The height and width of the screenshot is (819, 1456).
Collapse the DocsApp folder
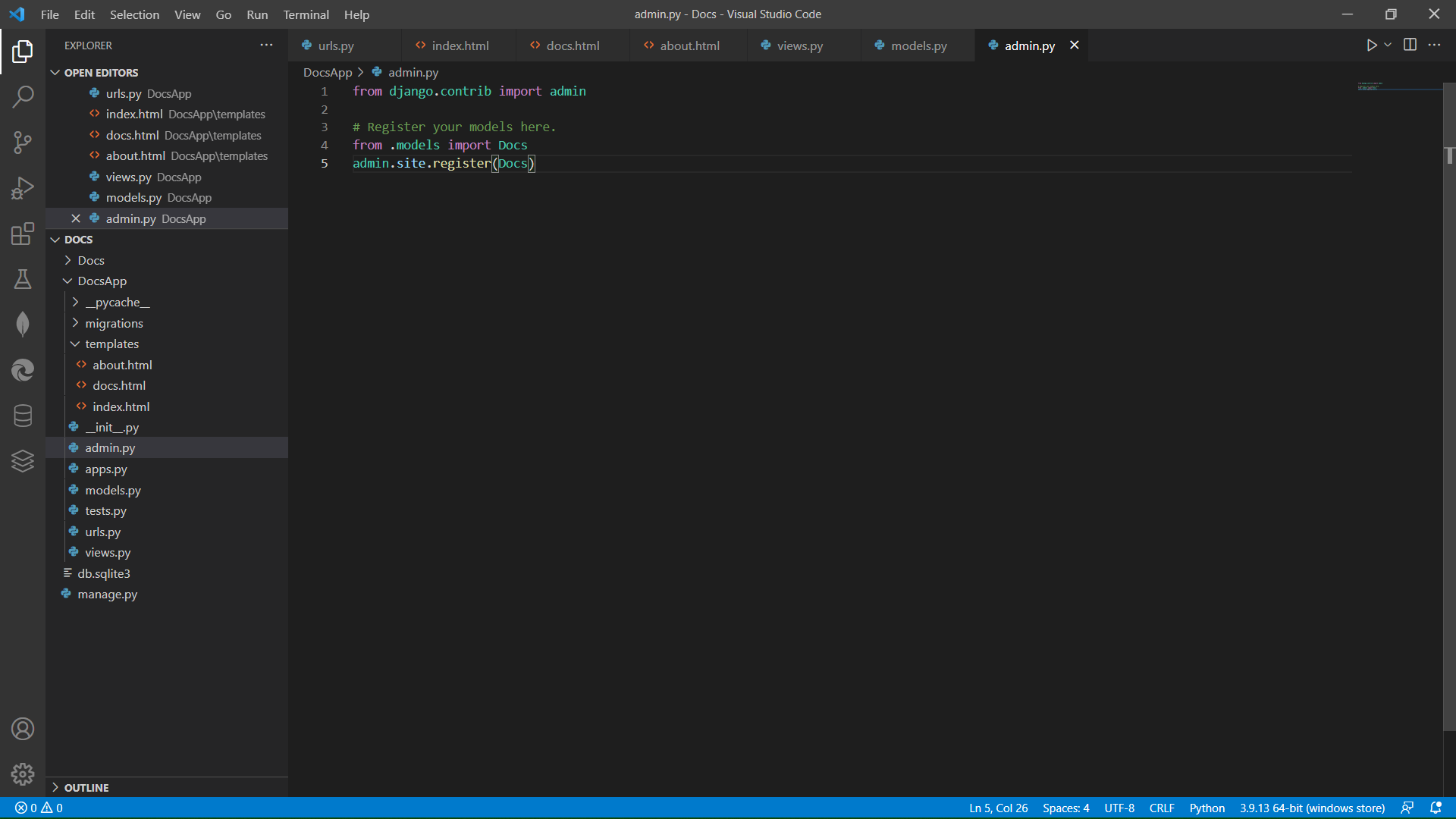[x=102, y=281]
